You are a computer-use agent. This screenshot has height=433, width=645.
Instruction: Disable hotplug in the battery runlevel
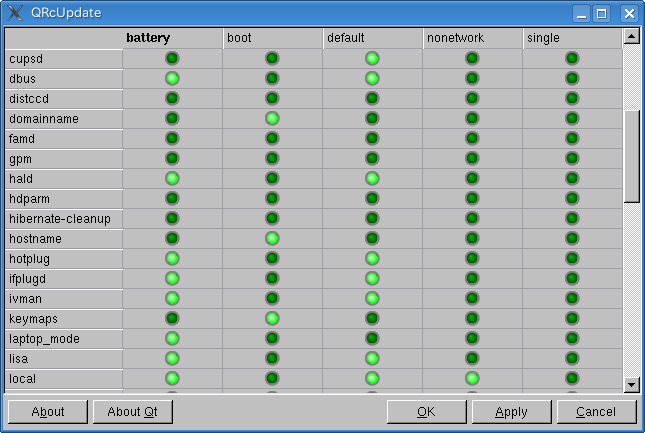(x=172, y=259)
